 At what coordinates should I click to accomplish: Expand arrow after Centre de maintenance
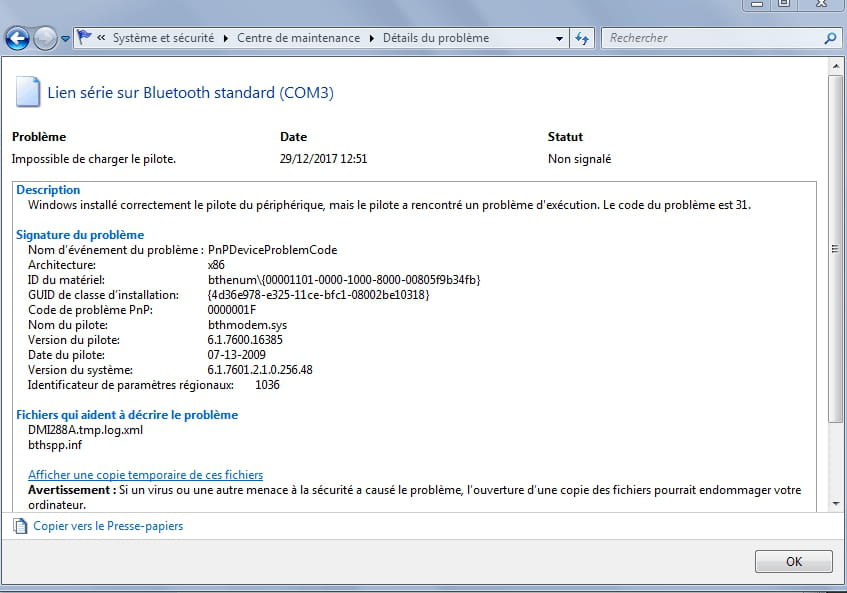coord(372,38)
